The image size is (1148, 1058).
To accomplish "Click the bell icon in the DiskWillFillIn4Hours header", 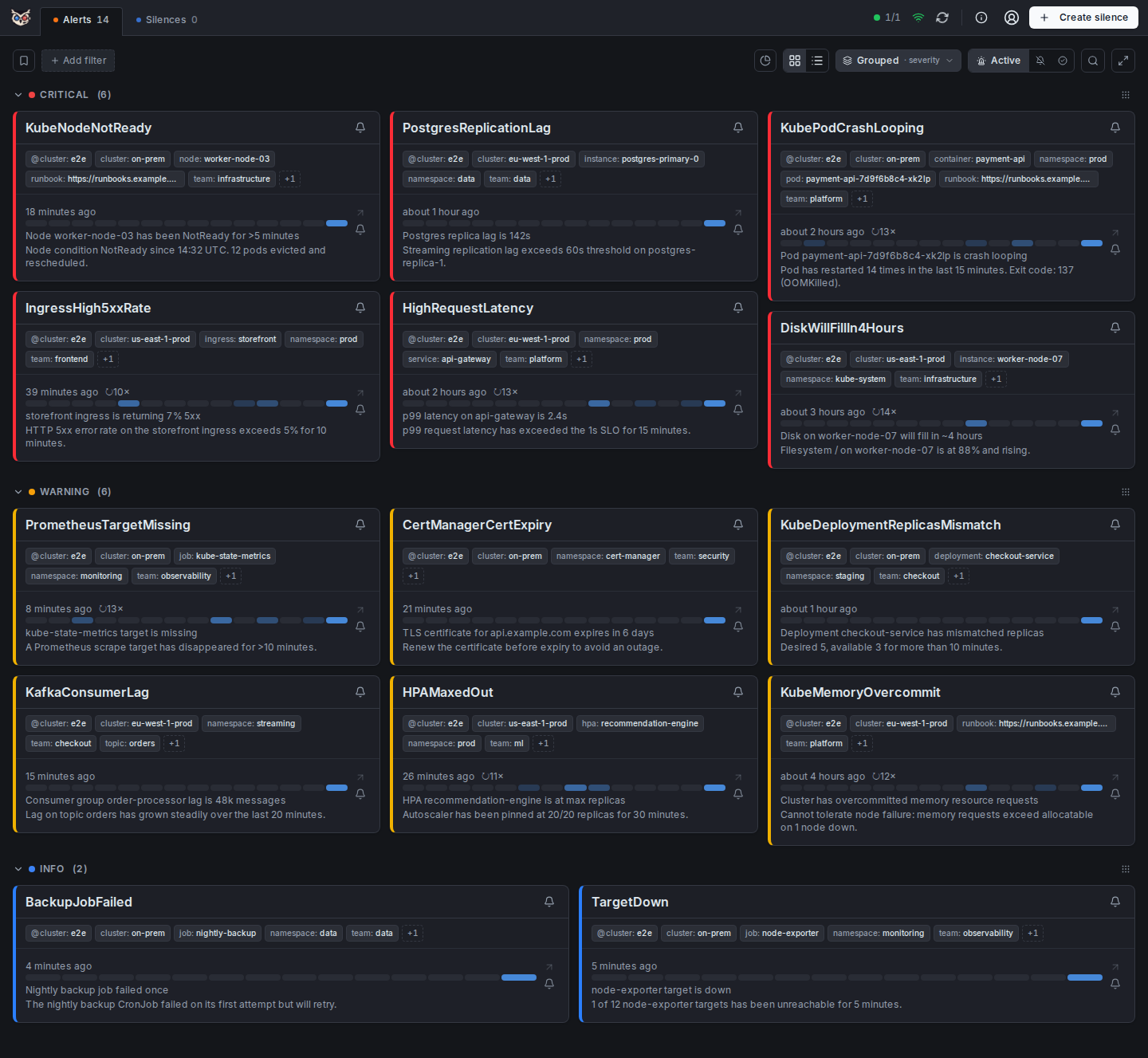I will tap(1115, 328).
